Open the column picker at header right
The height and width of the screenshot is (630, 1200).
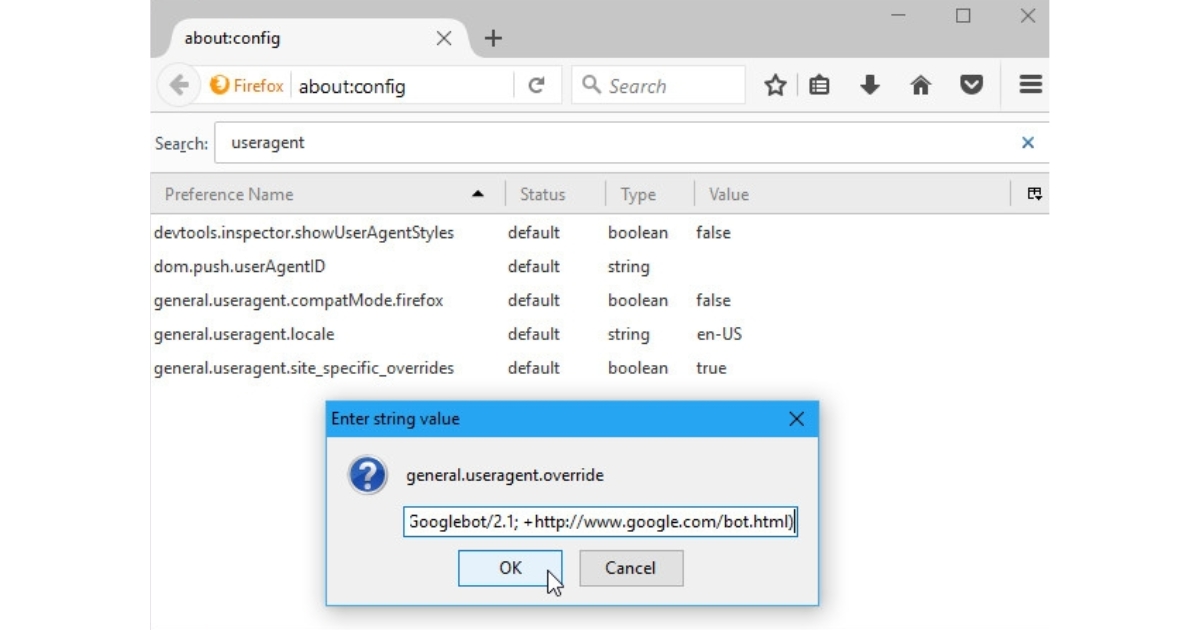pos(1035,194)
